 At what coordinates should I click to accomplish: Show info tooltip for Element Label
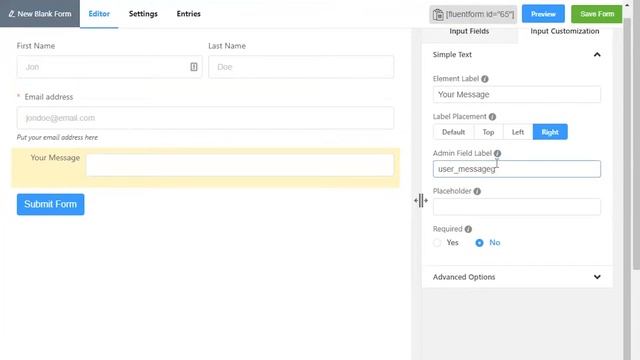tap(484, 79)
